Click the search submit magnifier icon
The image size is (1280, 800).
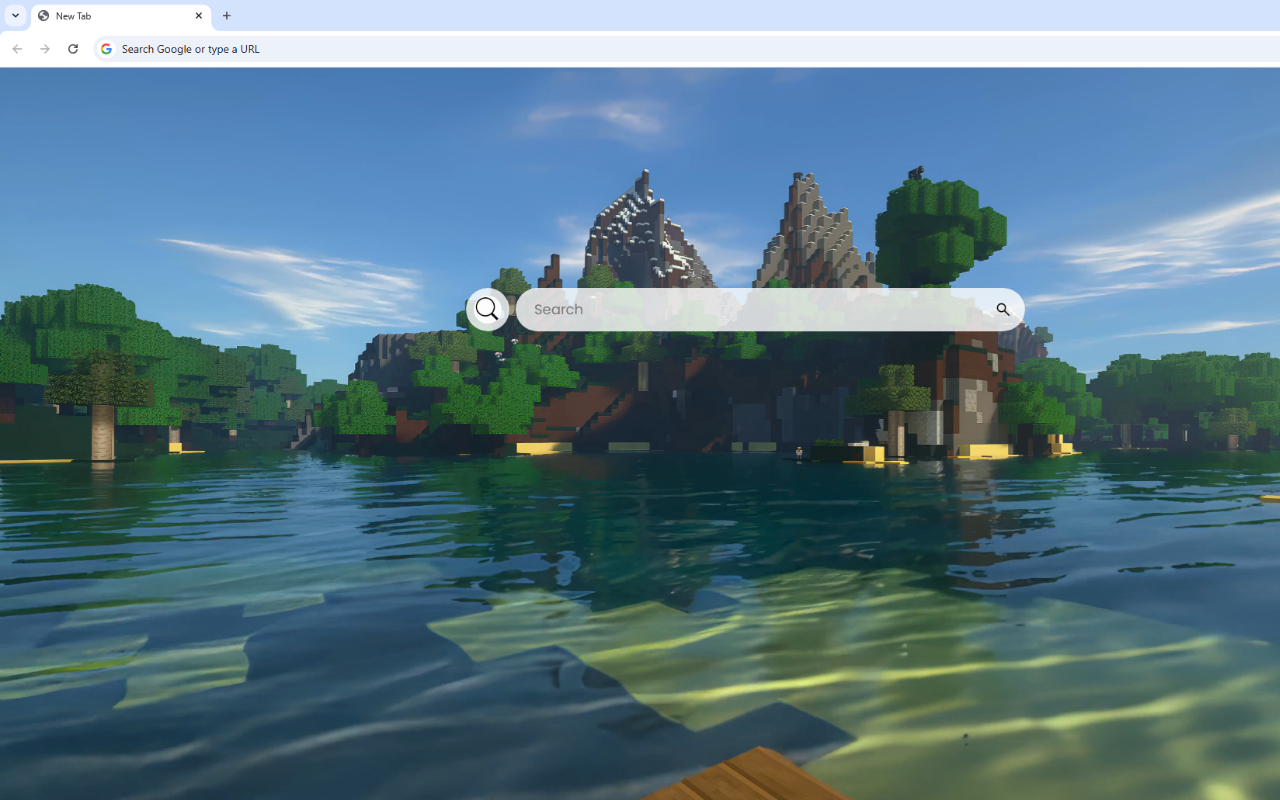[1003, 309]
